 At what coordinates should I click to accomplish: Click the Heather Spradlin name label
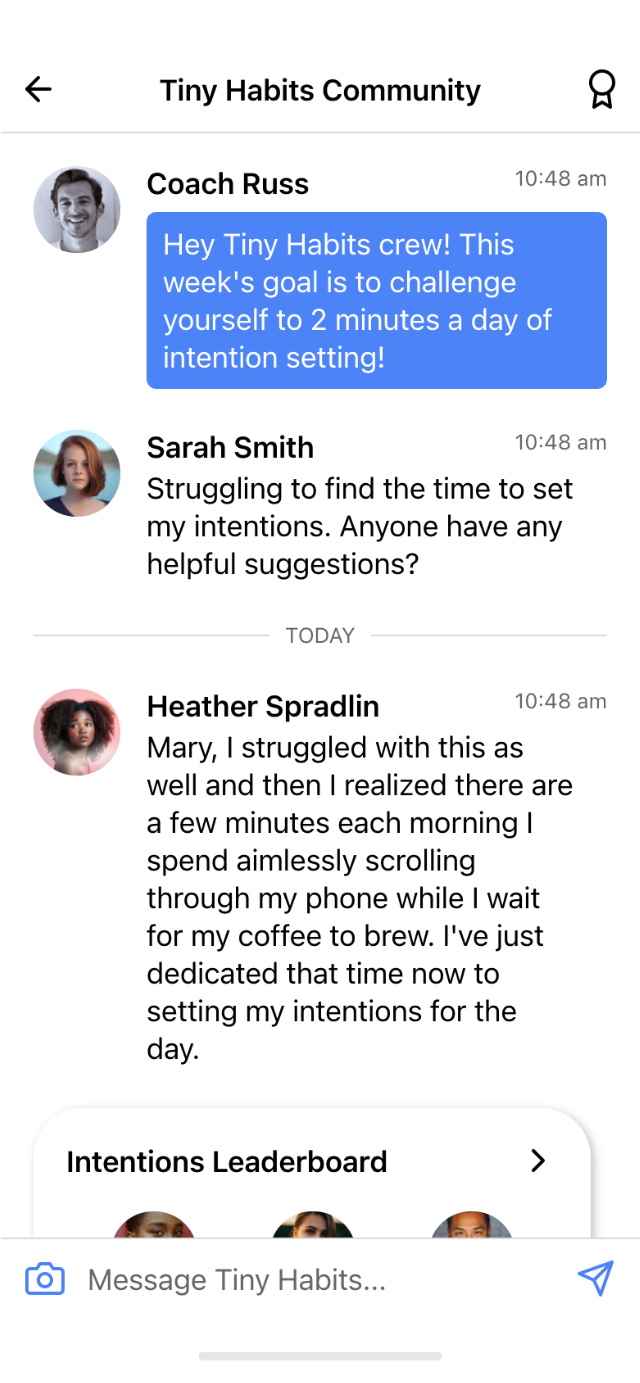tap(263, 706)
